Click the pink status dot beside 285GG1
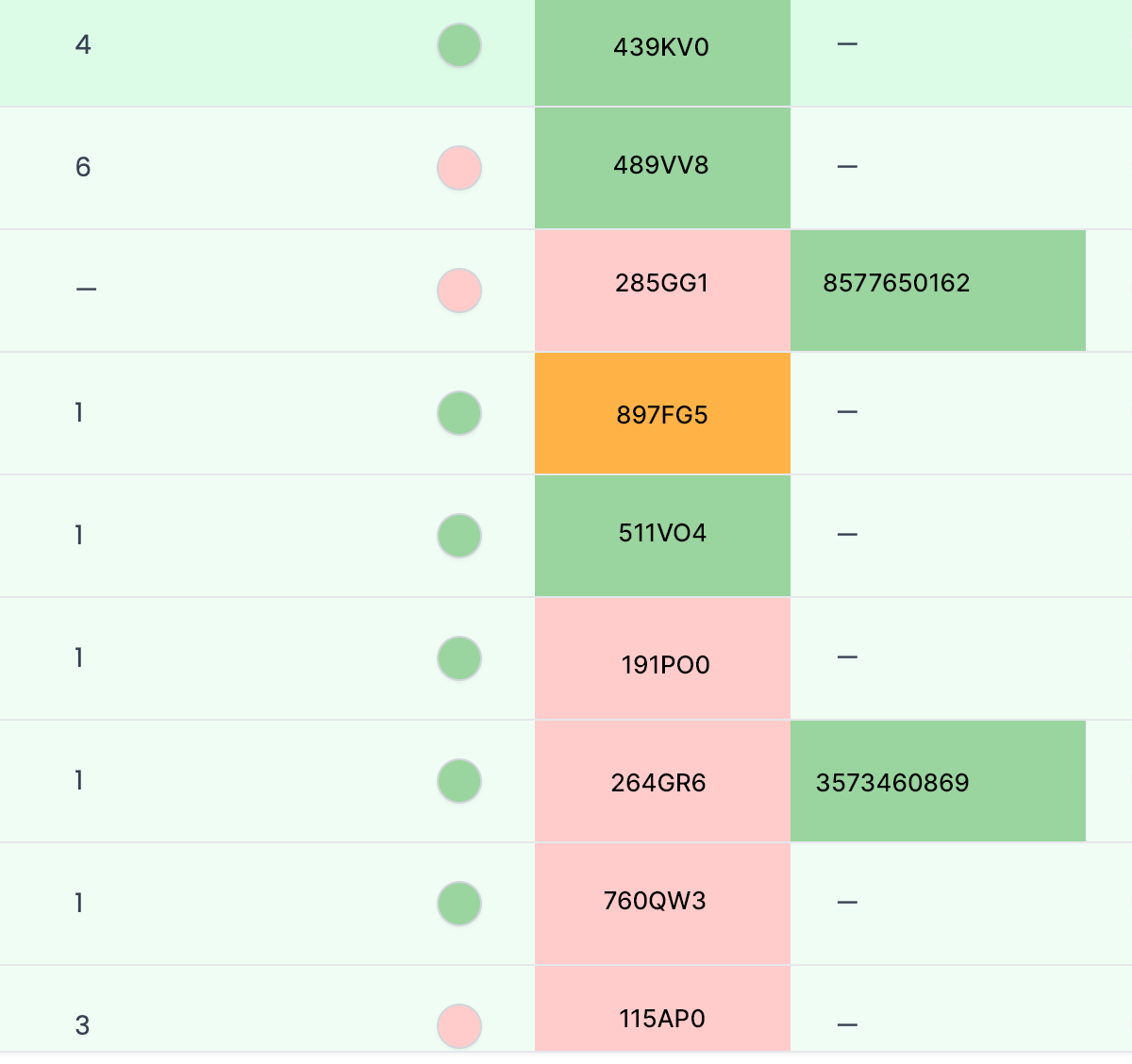Screen dimensions: 1132x1064 tap(459, 291)
